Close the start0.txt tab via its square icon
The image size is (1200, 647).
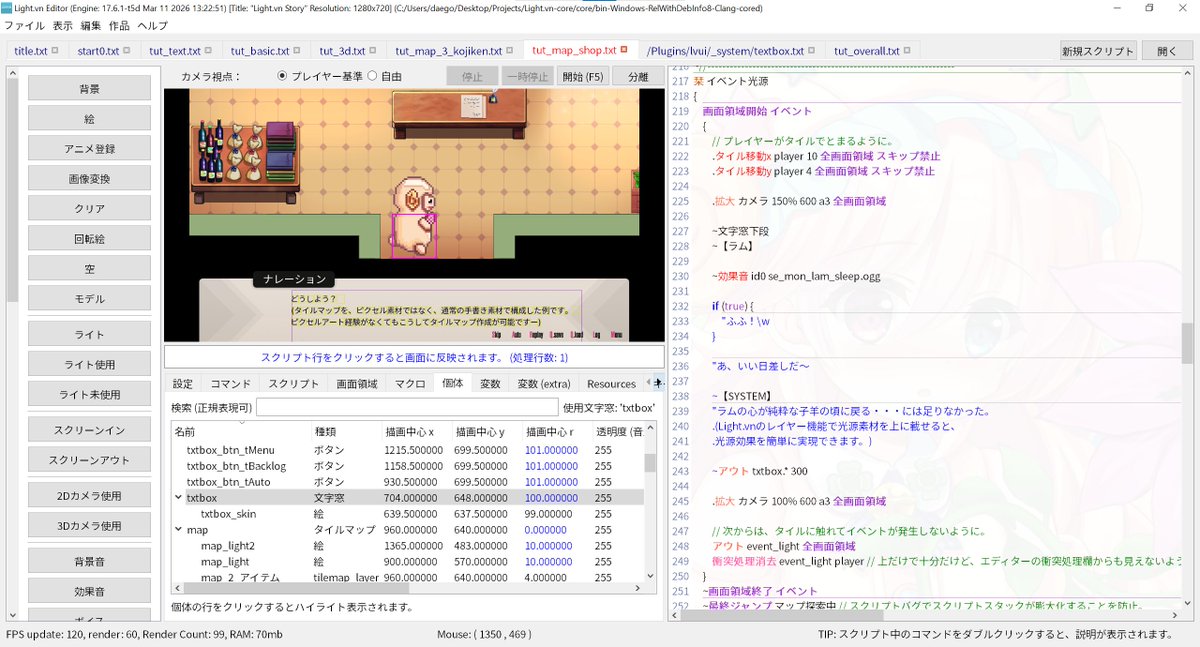click(x=127, y=51)
